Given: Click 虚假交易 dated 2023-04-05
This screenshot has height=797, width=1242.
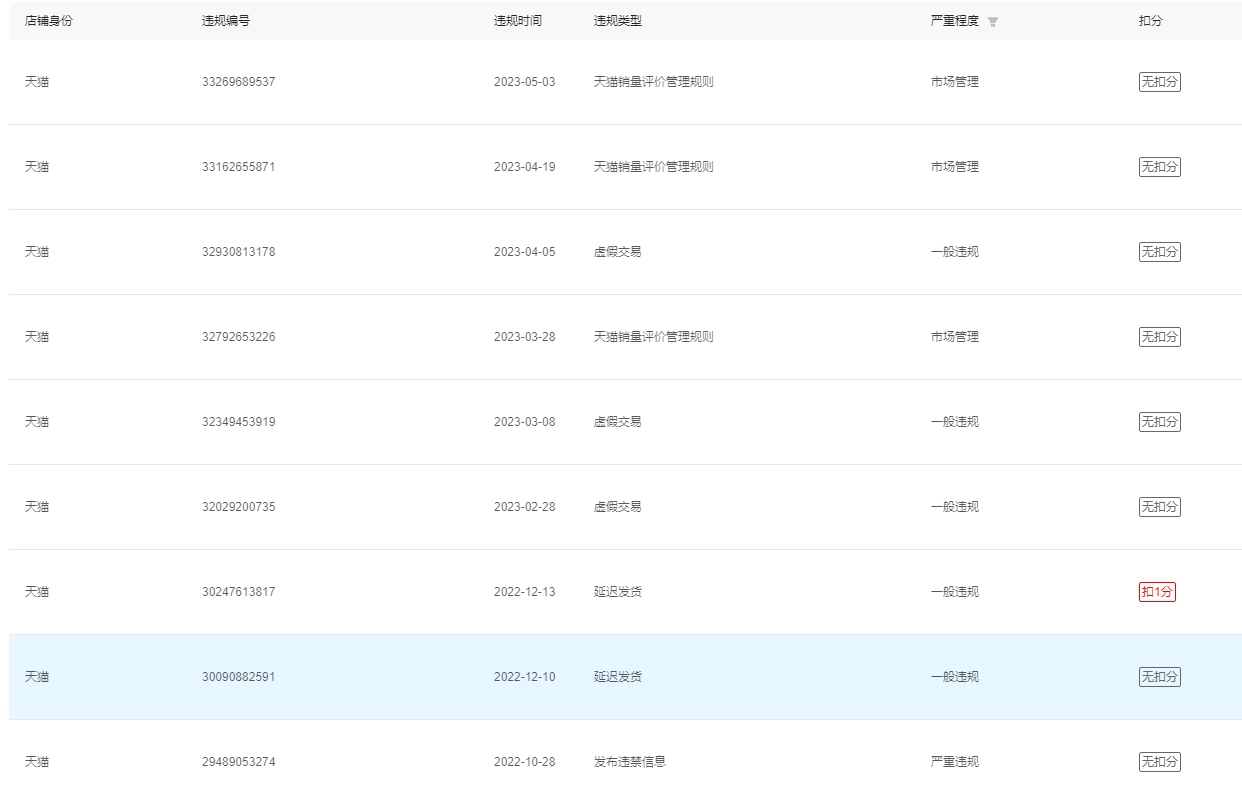Looking at the screenshot, I should point(618,252).
